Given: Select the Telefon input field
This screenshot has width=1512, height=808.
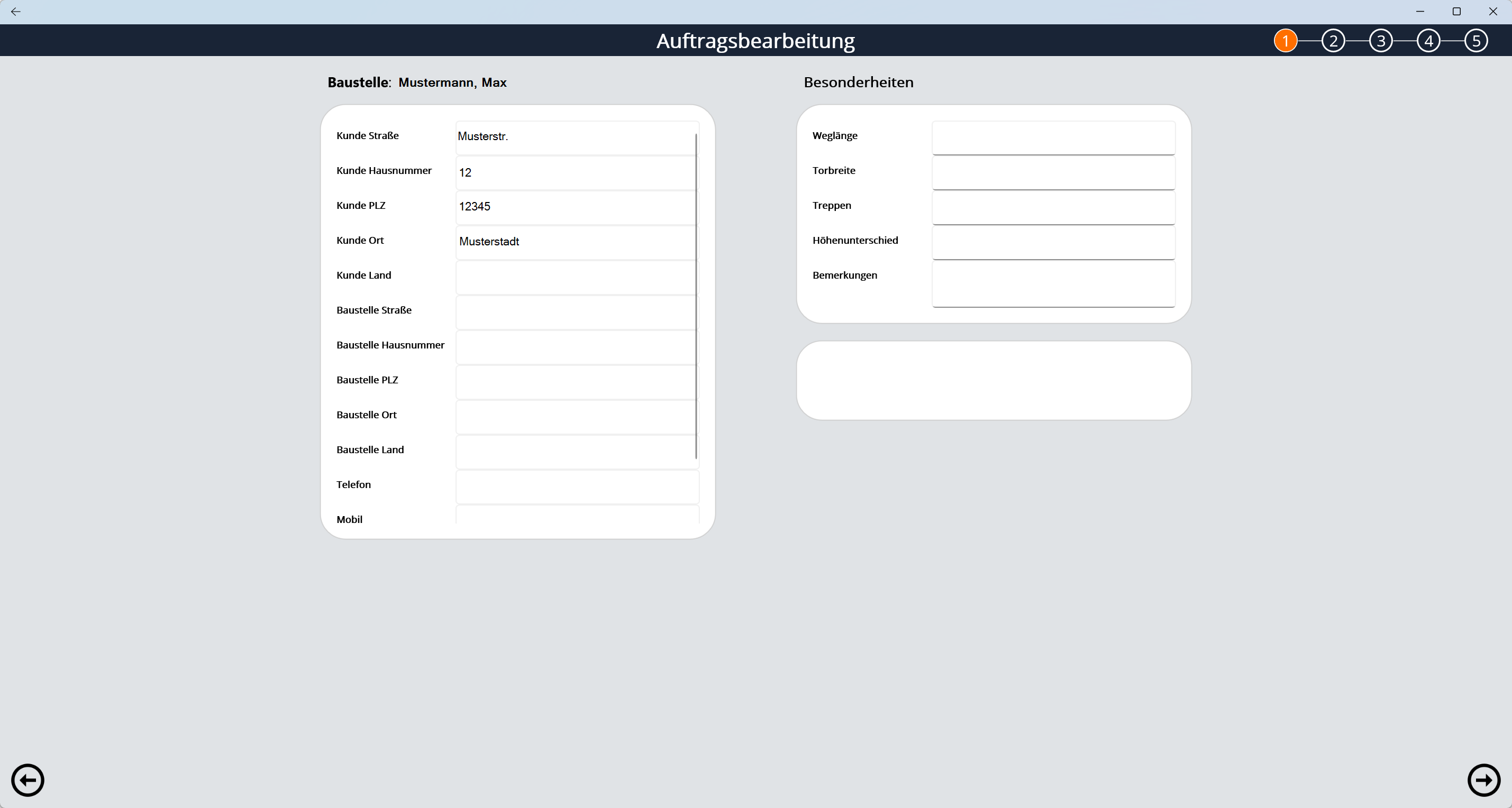Looking at the screenshot, I should (575, 486).
